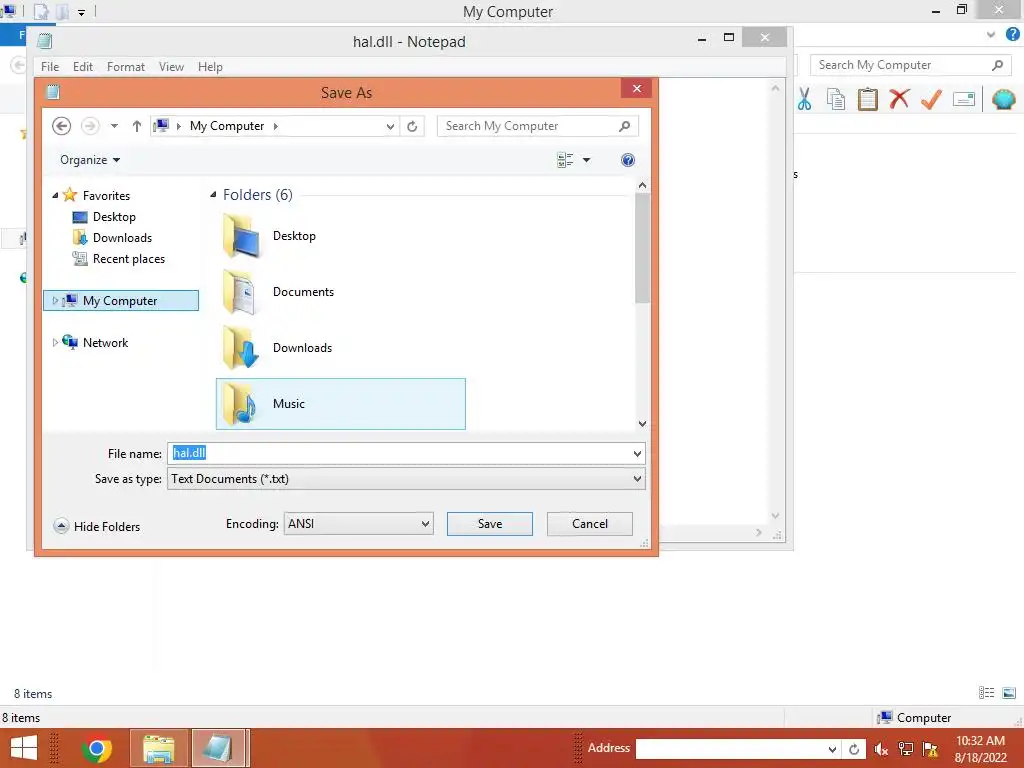1024x768 pixels.
Task: Click Hide Folders button
Action: click(x=97, y=526)
